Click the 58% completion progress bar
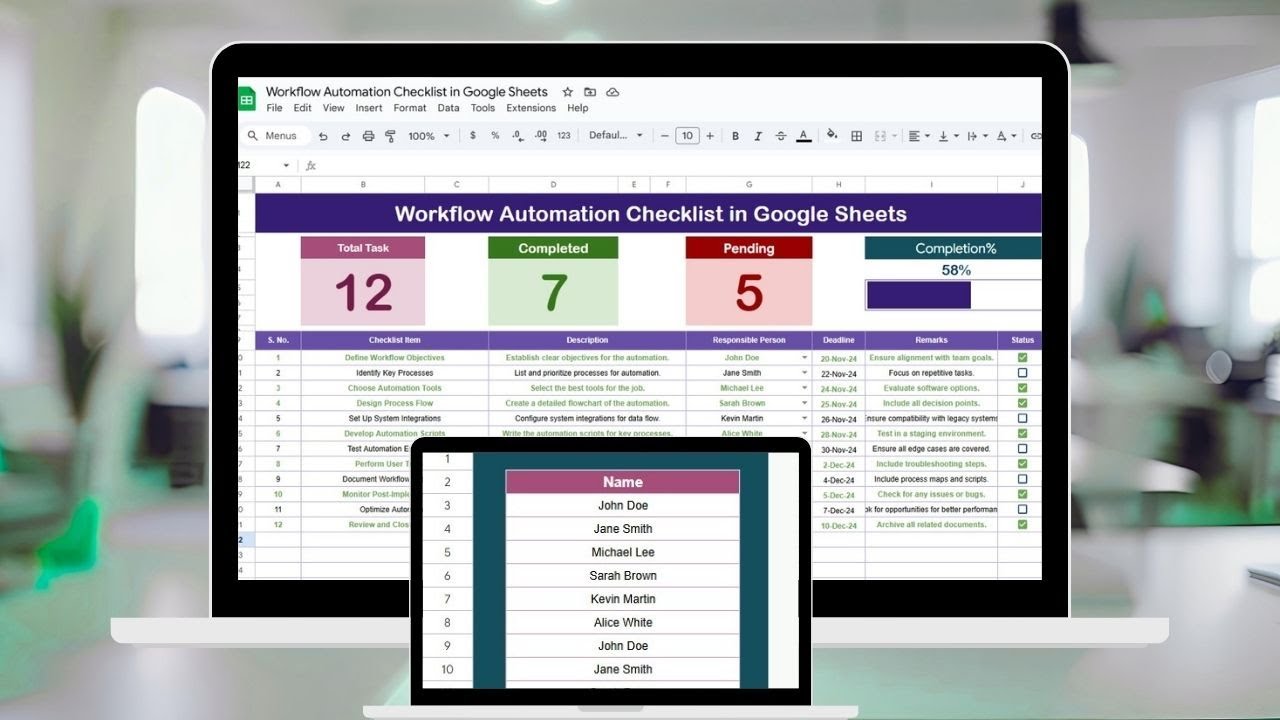Viewport: 1280px width, 720px height. (x=953, y=295)
